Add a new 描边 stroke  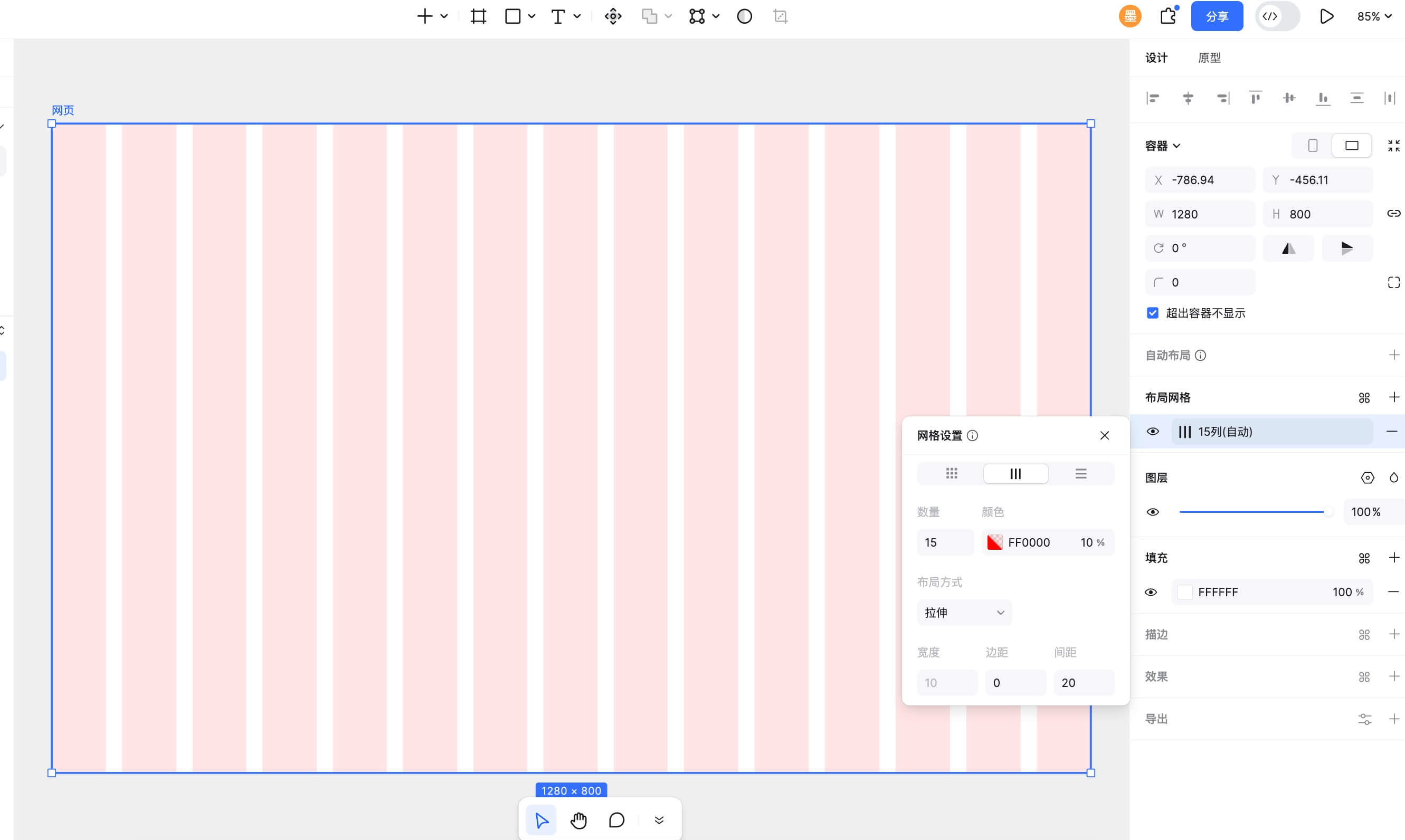pyautogui.click(x=1394, y=635)
